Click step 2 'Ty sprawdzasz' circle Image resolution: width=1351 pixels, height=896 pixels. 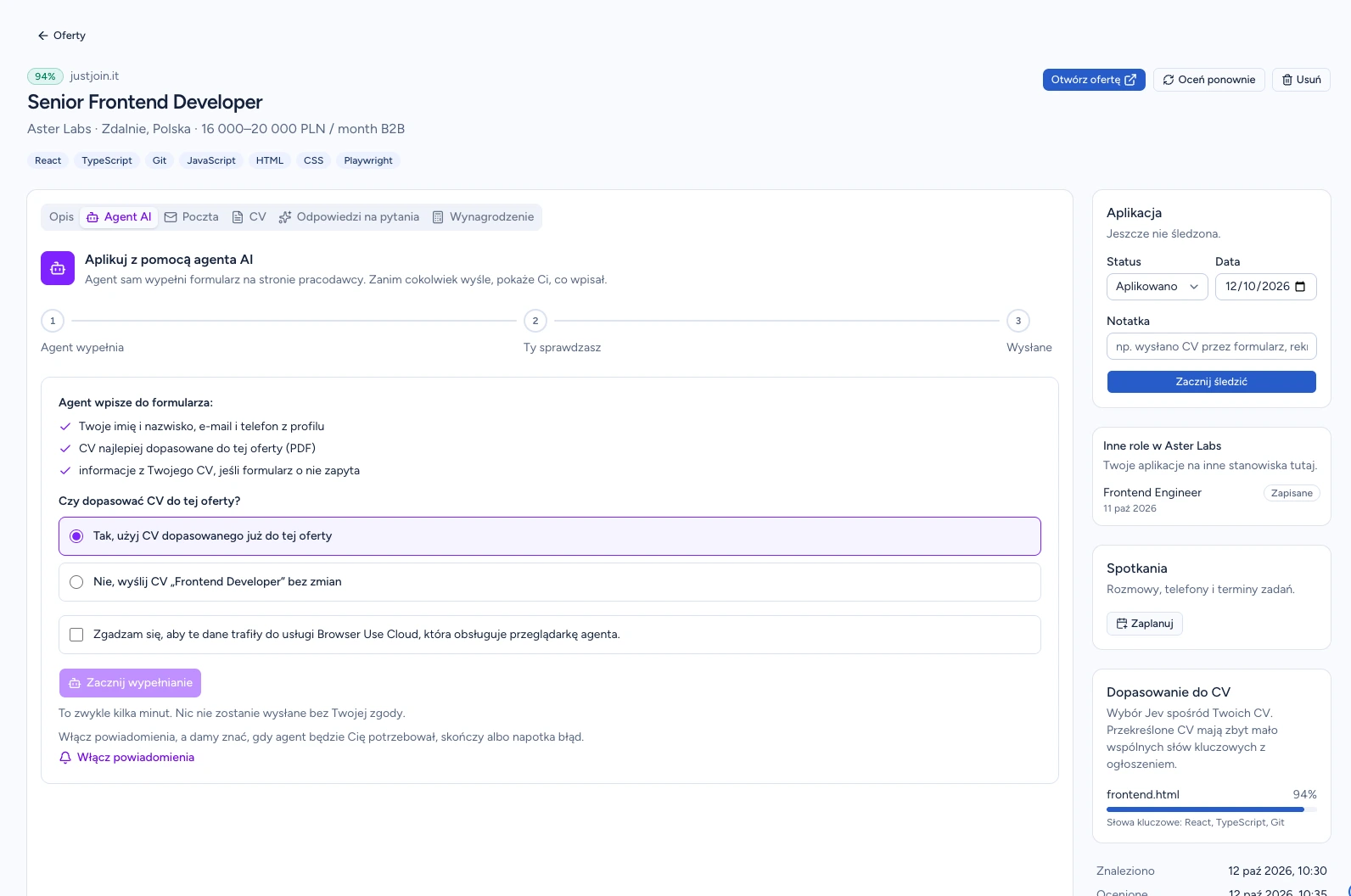point(535,321)
